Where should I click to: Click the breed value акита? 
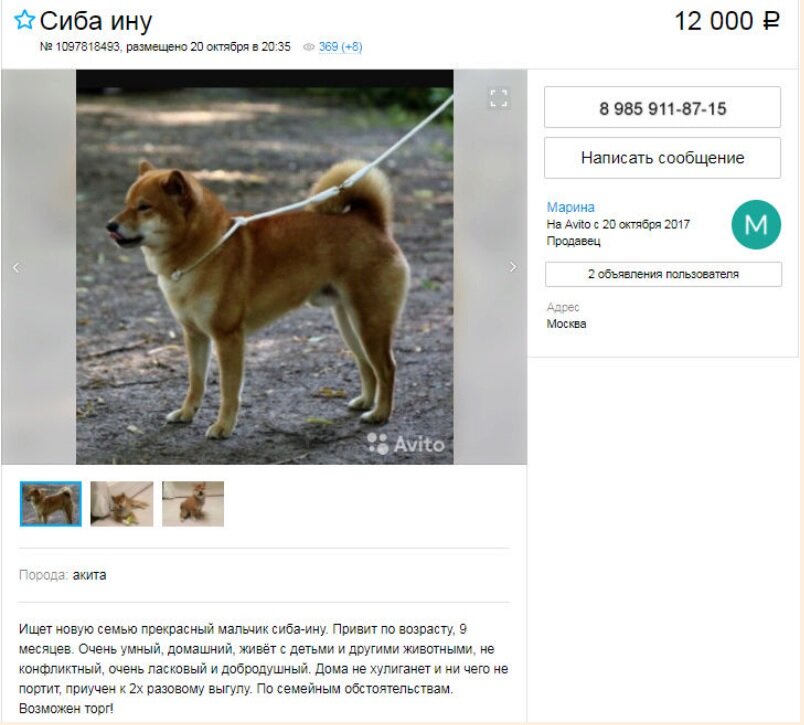[x=89, y=575]
